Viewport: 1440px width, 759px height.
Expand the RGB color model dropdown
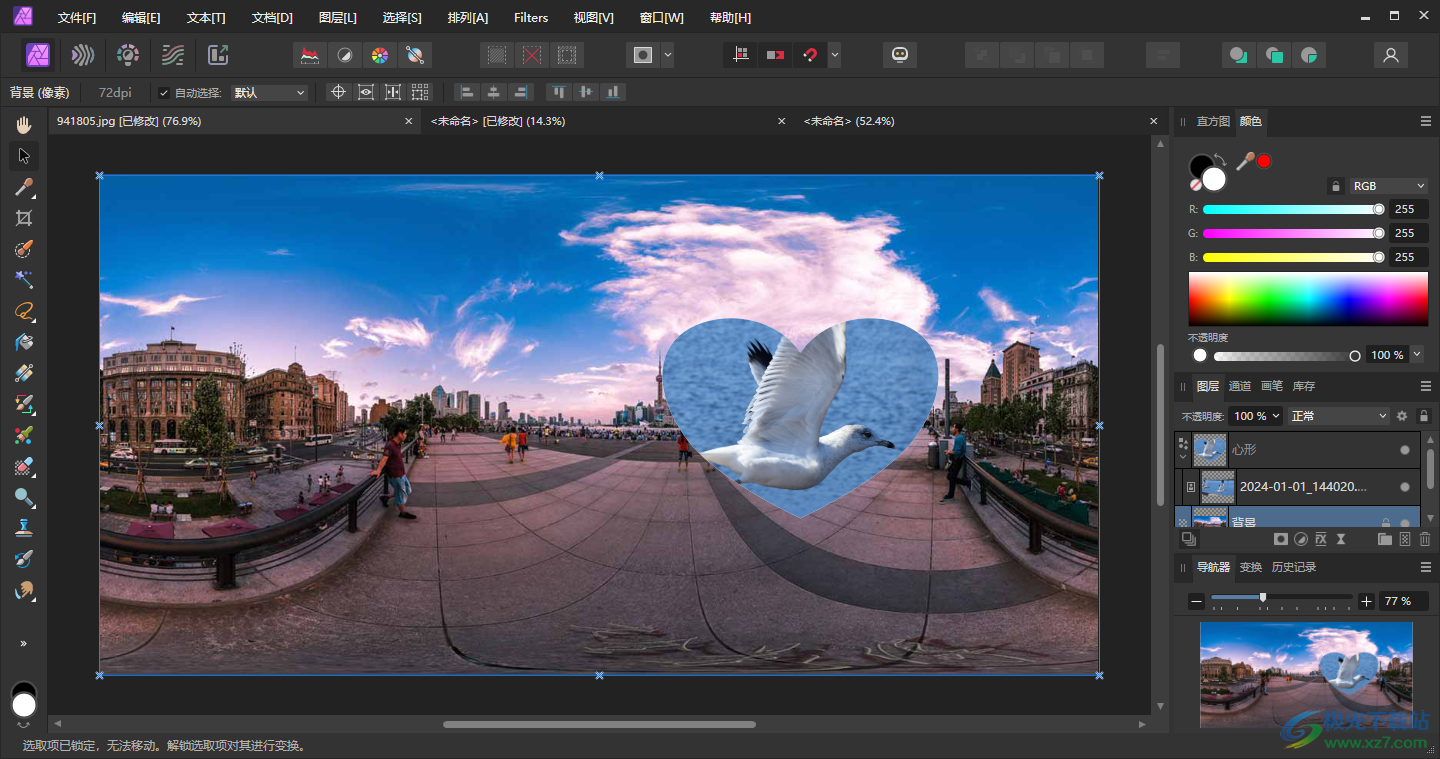point(1388,186)
